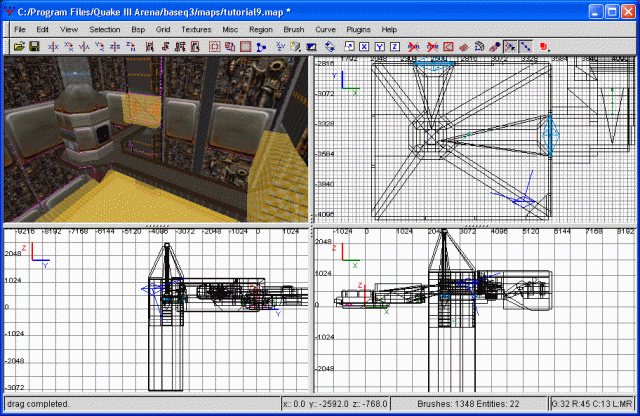Open the File menu
The height and width of the screenshot is (416, 640).
20,29
